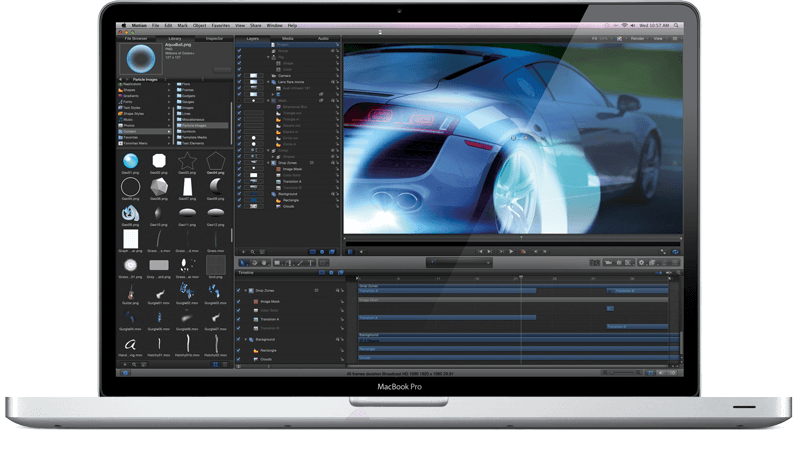Screen dimensions: 800x460
Task: Uncheck Image Mask in Timeline list
Action: (x=238, y=301)
